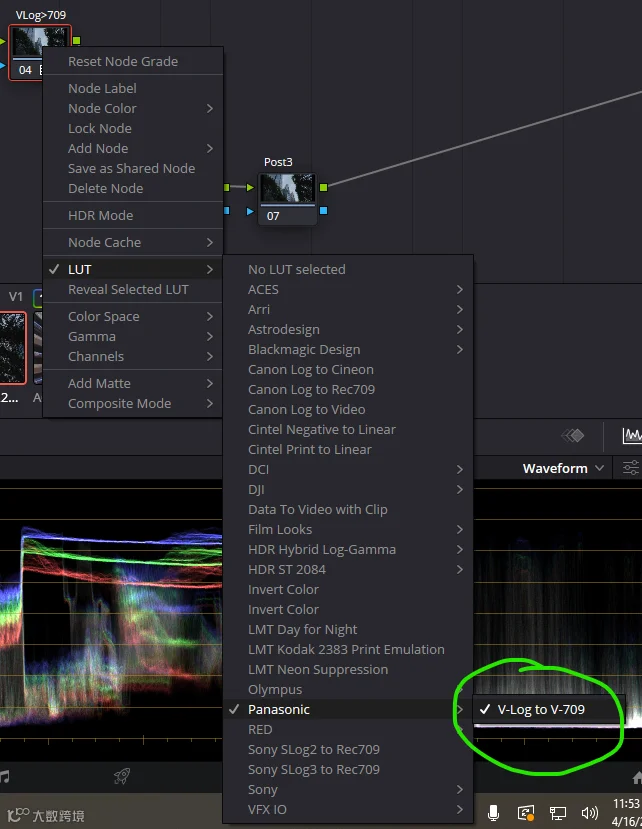This screenshot has height=829, width=642.
Task: Open the VFX IO LUT folder
Action: [x=347, y=810]
